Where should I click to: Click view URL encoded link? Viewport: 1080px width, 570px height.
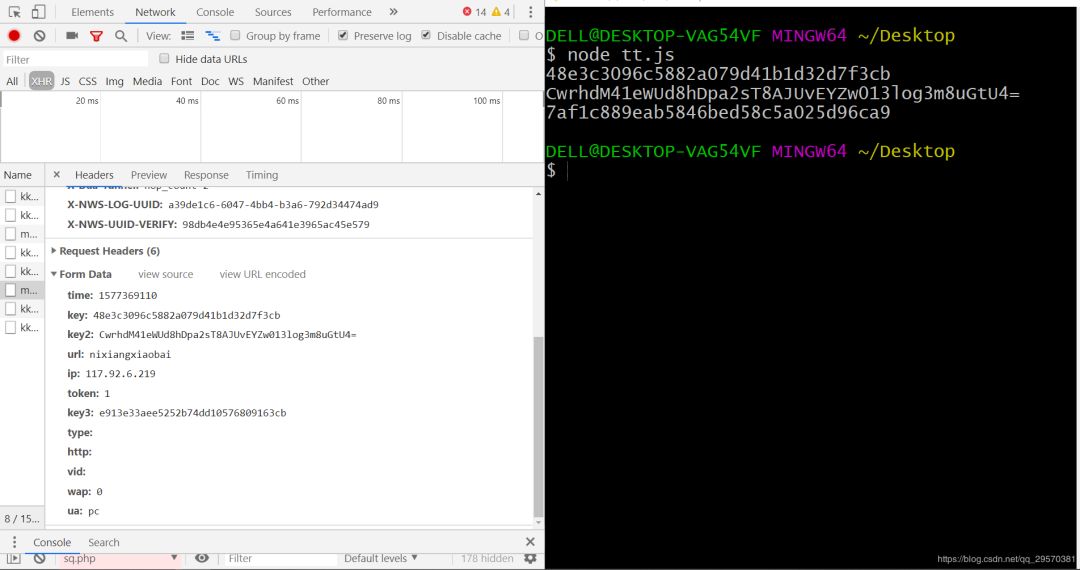pyautogui.click(x=262, y=274)
